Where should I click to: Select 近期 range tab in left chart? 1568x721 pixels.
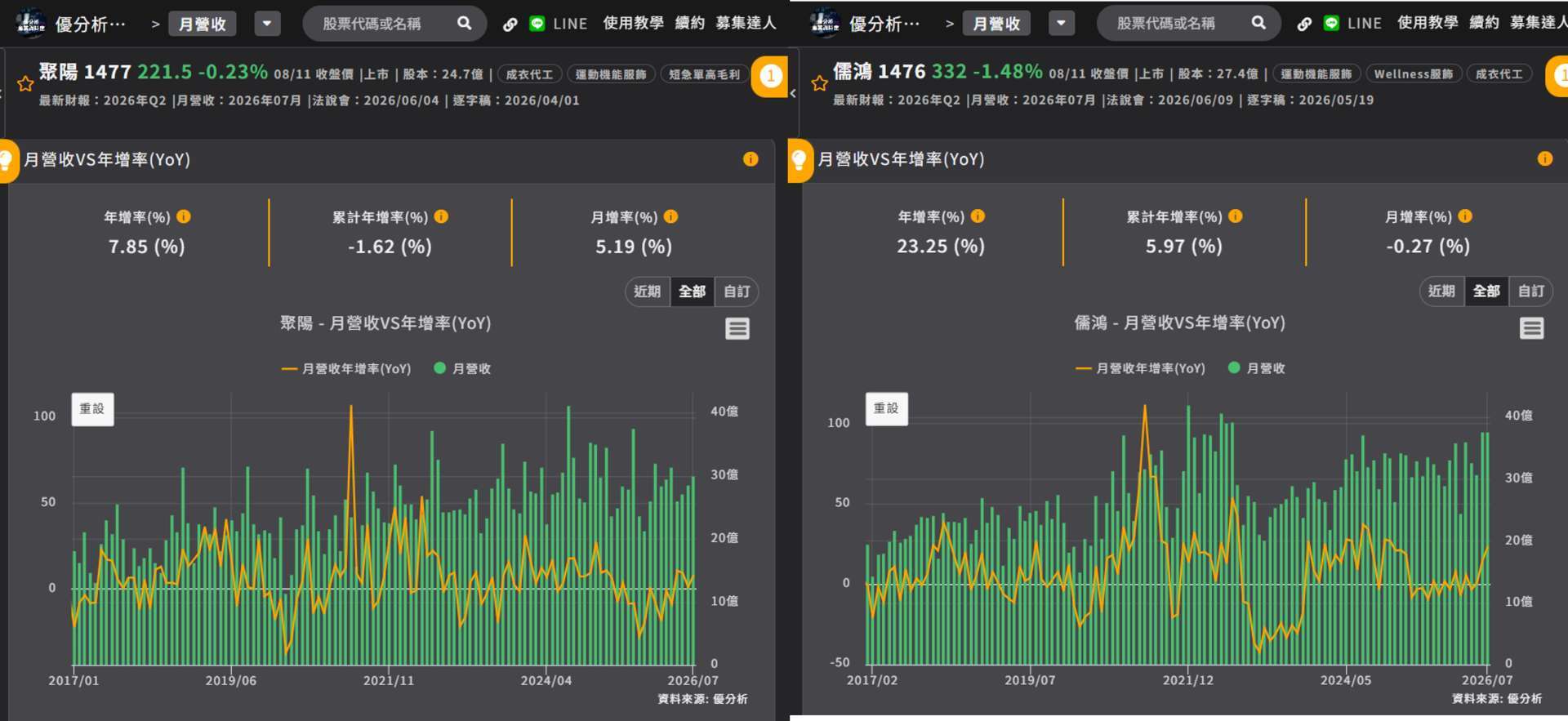[648, 292]
